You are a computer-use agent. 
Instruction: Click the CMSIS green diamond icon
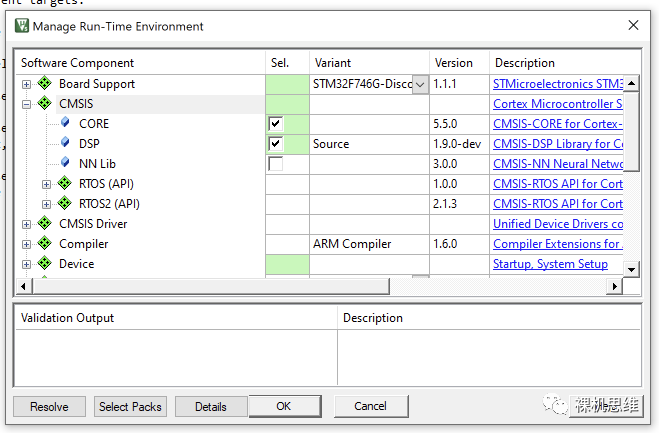coord(45,103)
